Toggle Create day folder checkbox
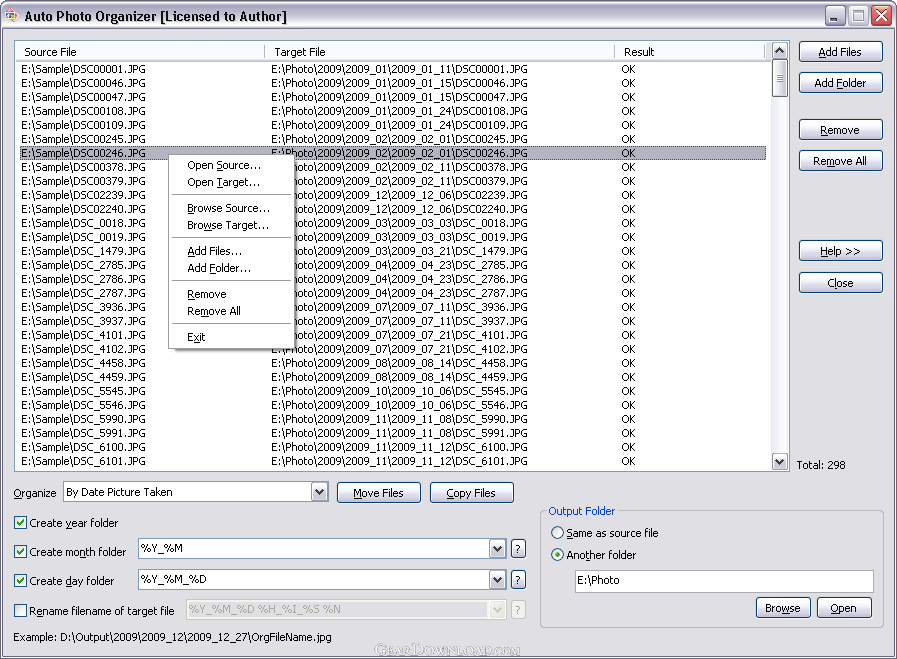The width and height of the screenshot is (897, 659). coord(21,581)
